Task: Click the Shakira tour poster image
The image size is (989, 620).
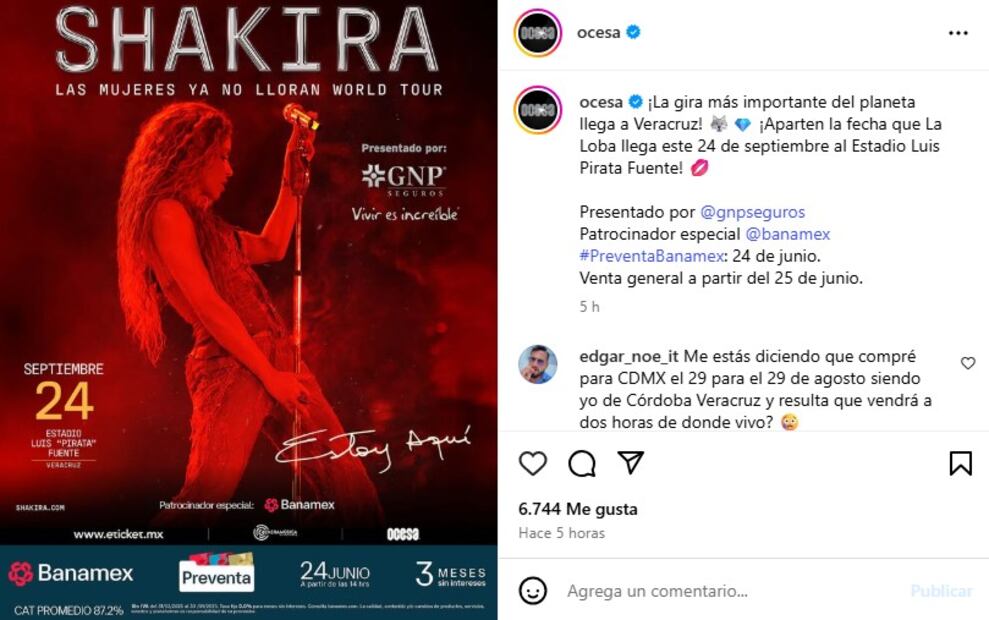Action: (x=249, y=310)
